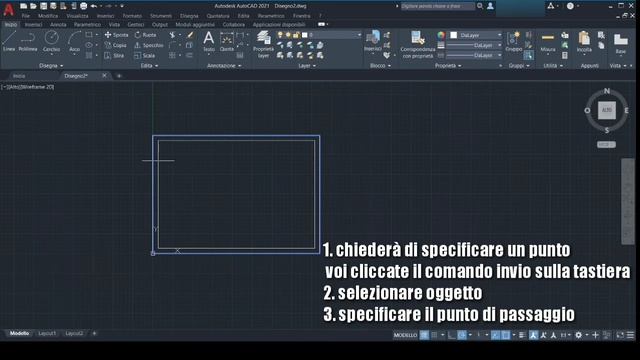Switch to the Layout2 tab
640x360 pixels.
(74, 333)
